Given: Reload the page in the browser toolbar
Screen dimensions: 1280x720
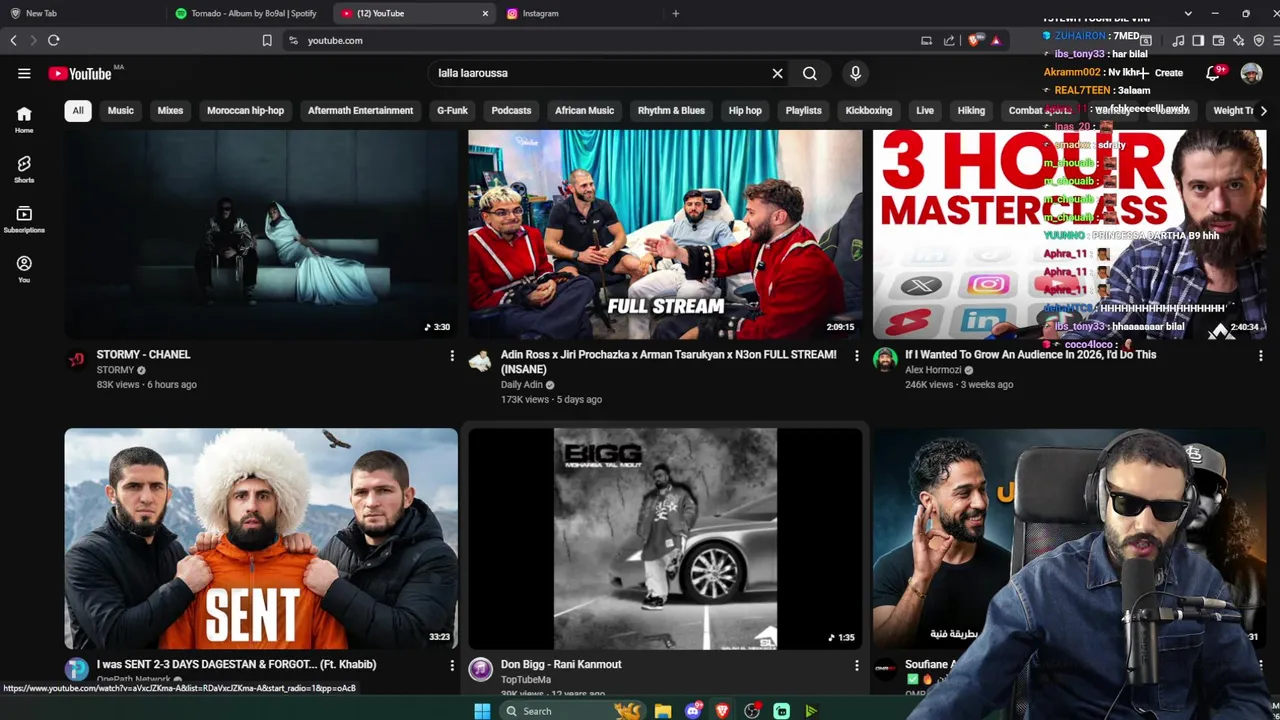Looking at the screenshot, I should pos(54,40).
